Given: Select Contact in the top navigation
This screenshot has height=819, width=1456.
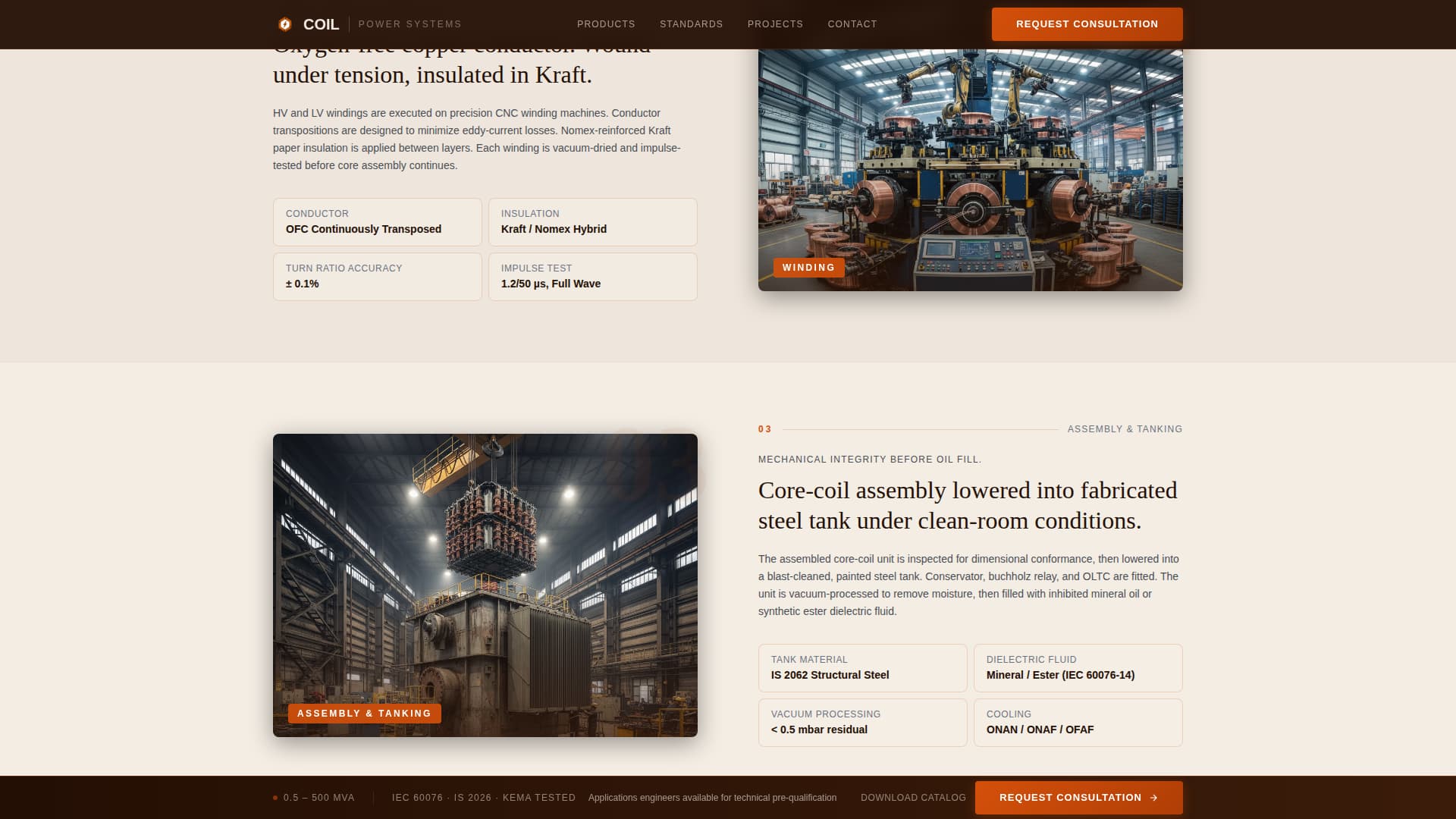Looking at the screenshot, I should pyautogui.click(x=852, y=24).
